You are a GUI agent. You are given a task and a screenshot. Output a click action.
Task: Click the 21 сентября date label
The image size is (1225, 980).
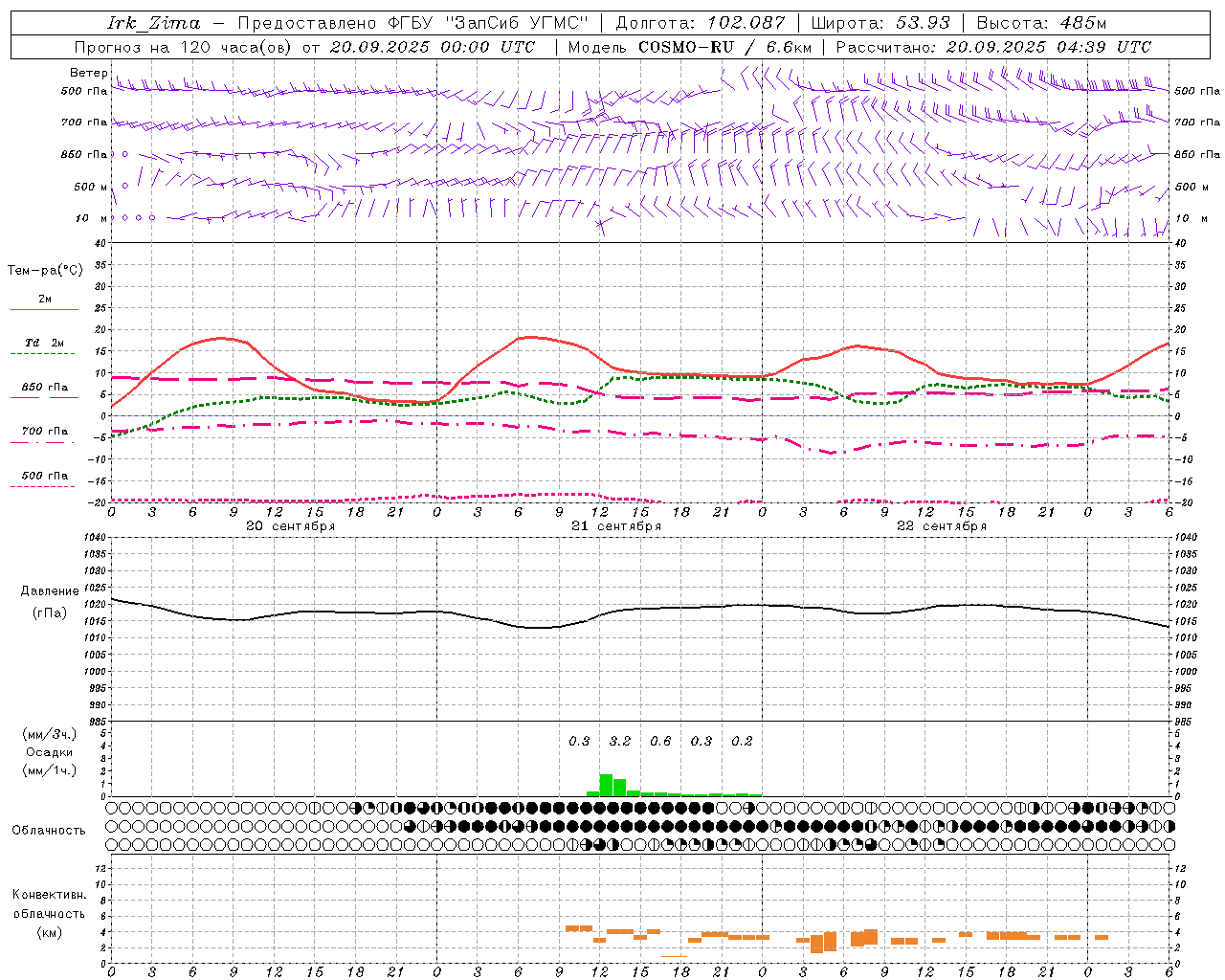[x=616, y=526]
